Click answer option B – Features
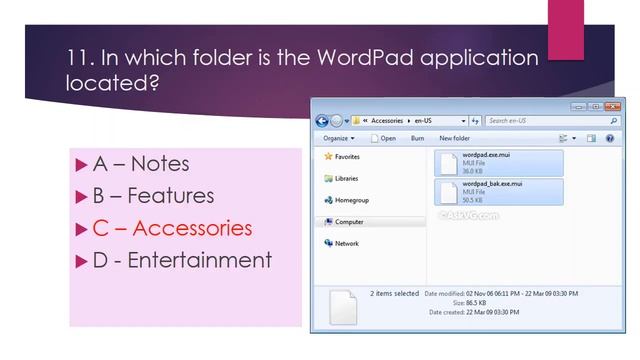This screenshot has height=360, width=640. [x=153, y=196]
